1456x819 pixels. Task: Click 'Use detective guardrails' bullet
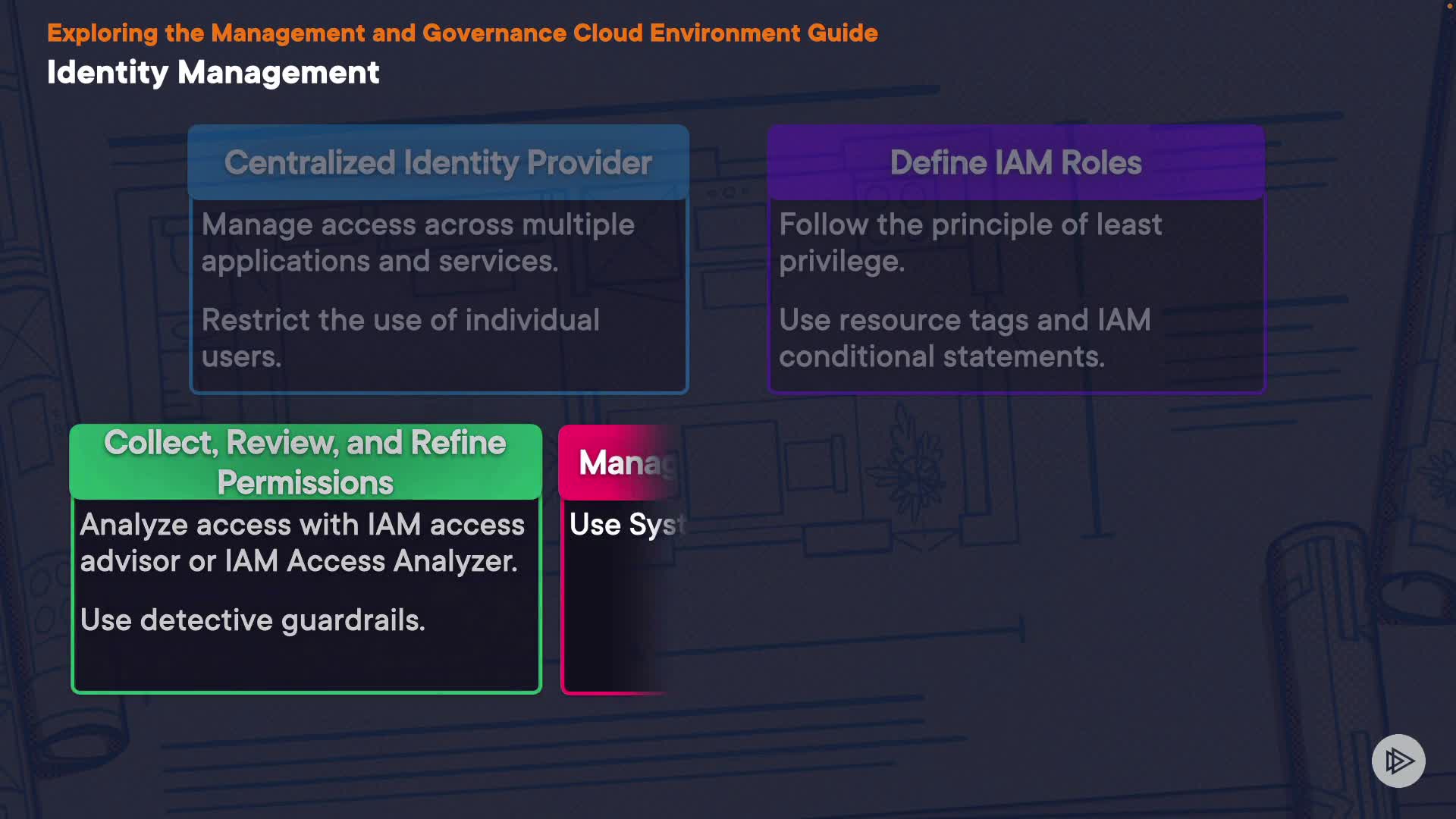(253, 620)
